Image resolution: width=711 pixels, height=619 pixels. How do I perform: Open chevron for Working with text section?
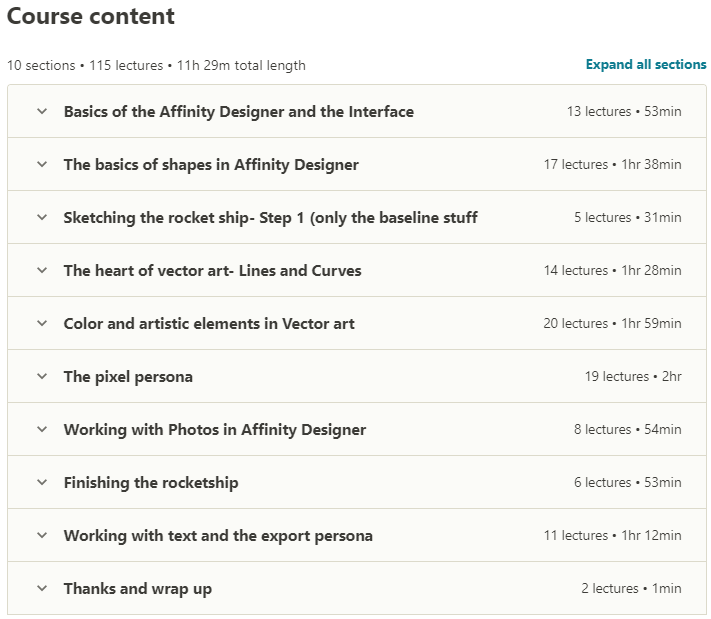click(x=42, y=535)
